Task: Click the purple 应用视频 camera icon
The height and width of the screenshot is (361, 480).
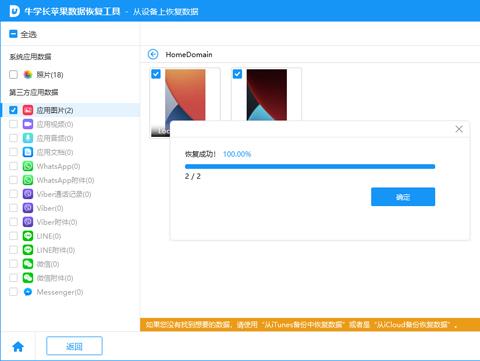Action: (x=28, y=124)
